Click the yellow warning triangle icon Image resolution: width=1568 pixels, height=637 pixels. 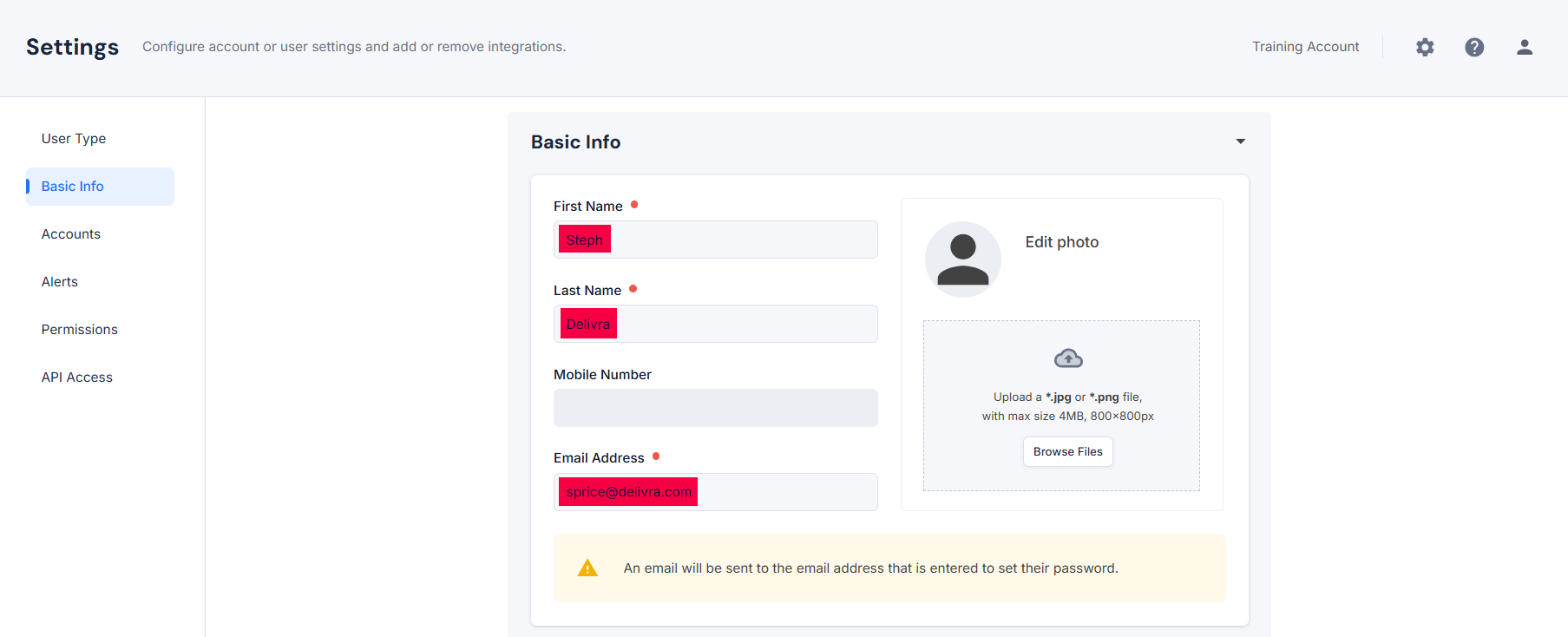click(x=587, y=568)
